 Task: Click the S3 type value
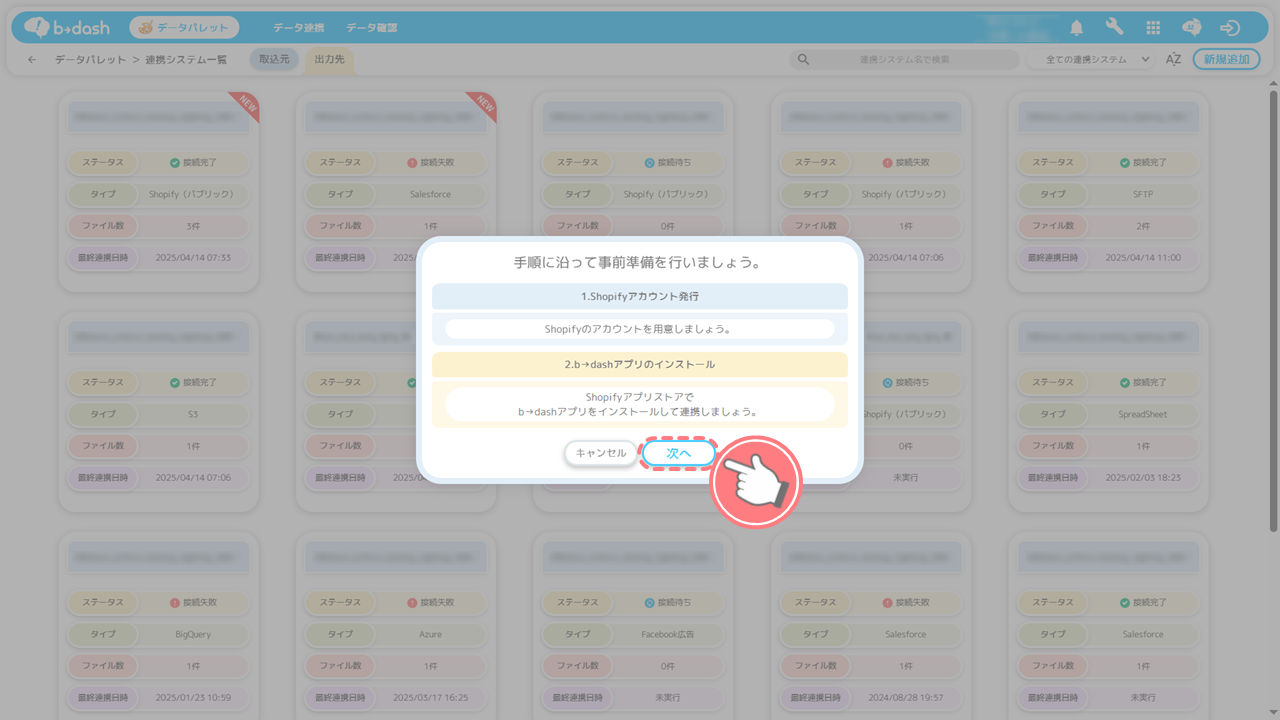pos(192,414)
